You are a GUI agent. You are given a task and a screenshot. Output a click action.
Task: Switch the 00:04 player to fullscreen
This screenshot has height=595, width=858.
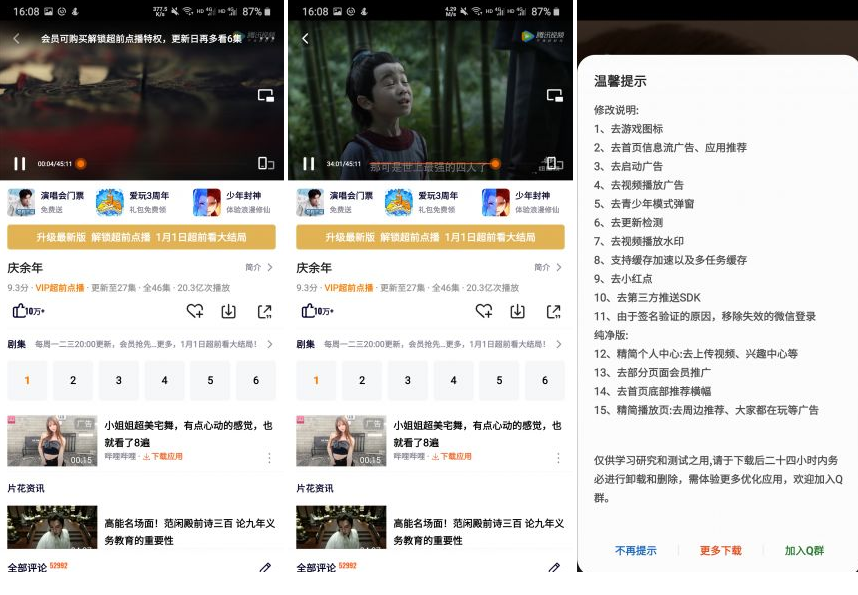(x=266, y=163)
